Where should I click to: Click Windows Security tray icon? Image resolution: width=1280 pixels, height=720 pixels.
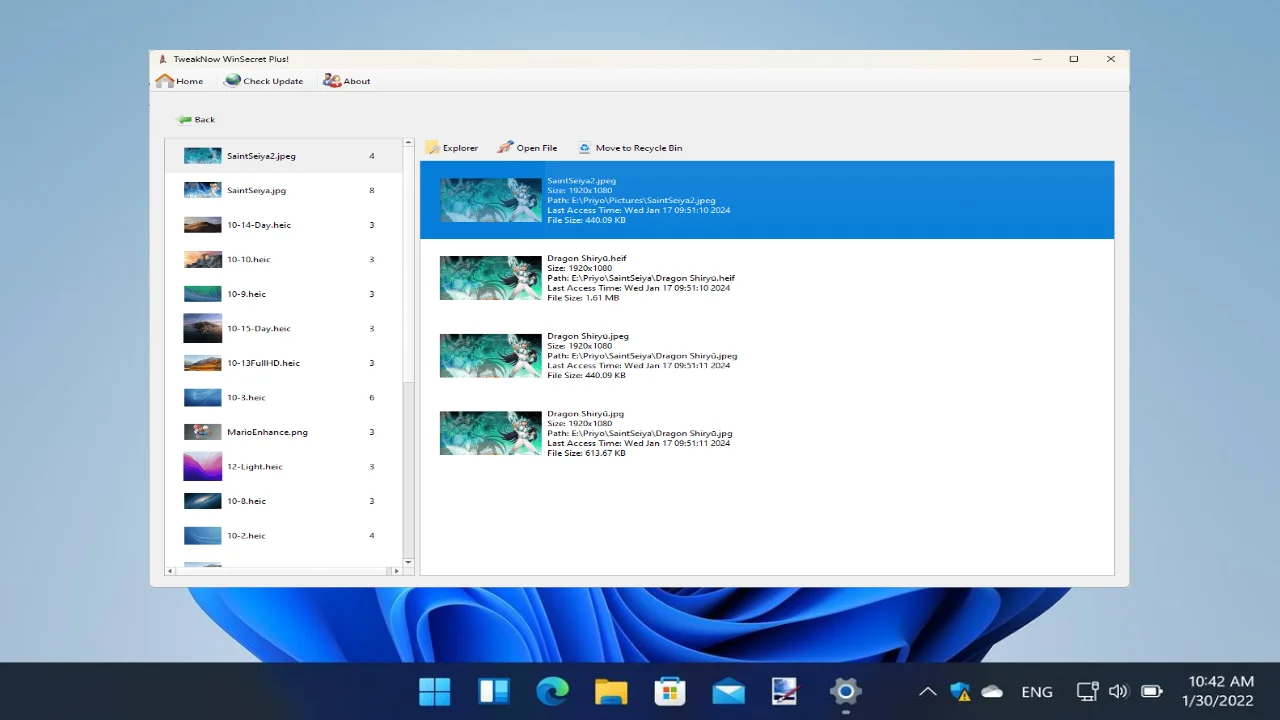(960, 691)
